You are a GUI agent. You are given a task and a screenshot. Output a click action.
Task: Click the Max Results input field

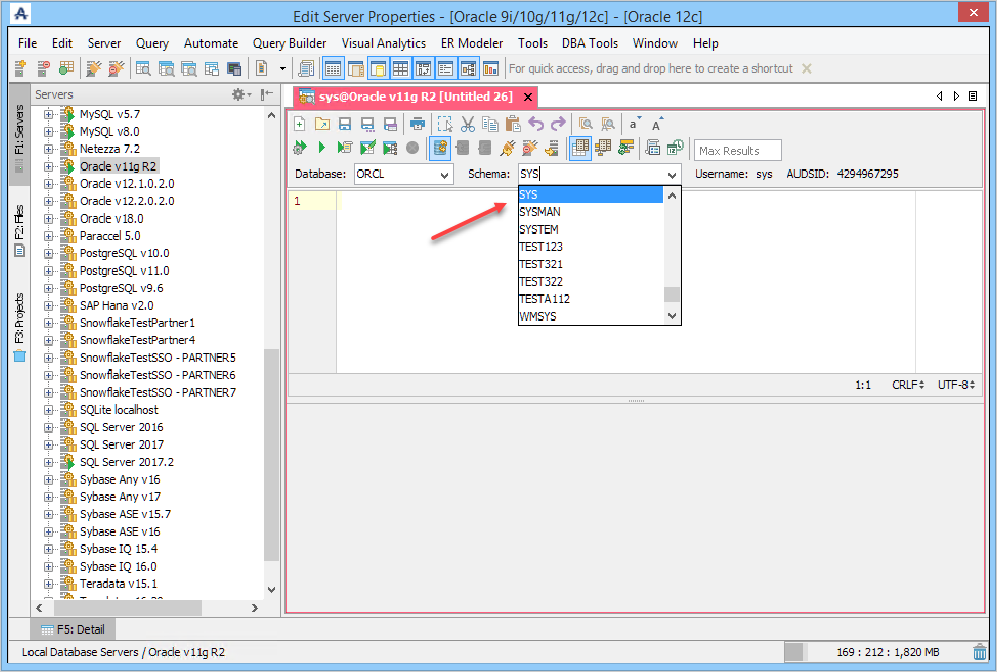point(737,151)
